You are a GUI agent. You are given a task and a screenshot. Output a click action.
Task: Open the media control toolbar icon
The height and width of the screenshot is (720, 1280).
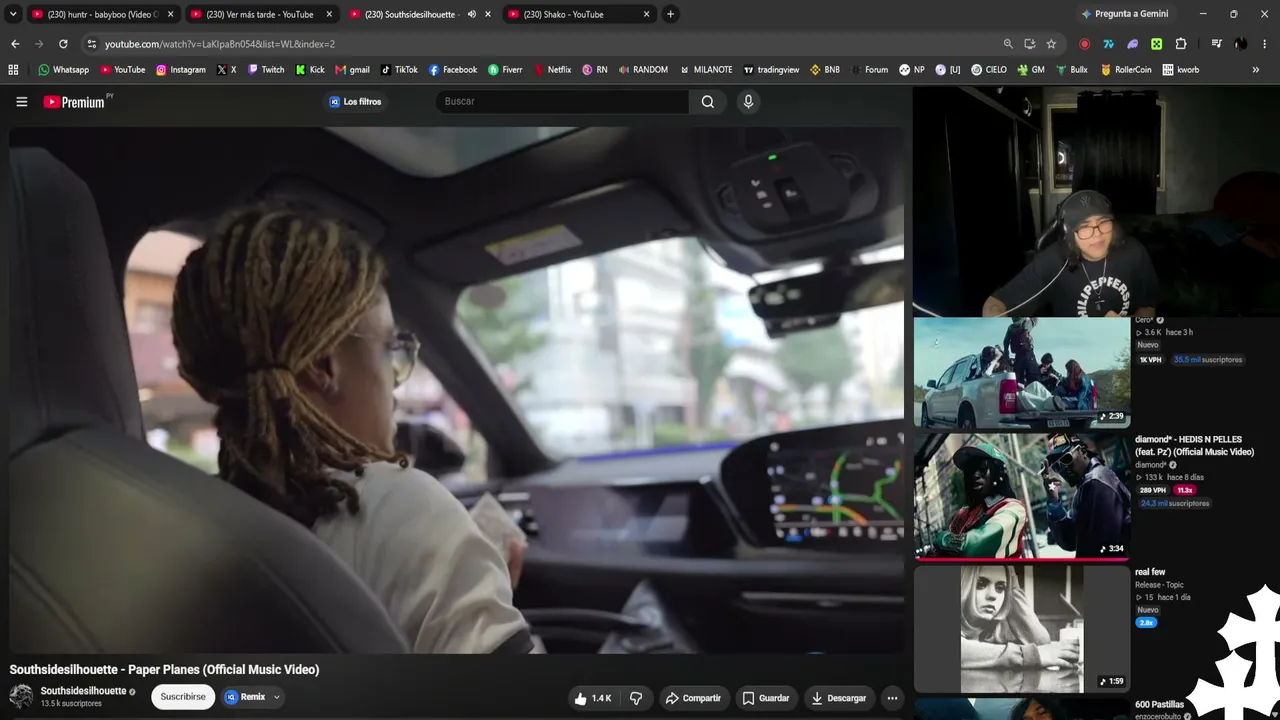[1216, 44]
